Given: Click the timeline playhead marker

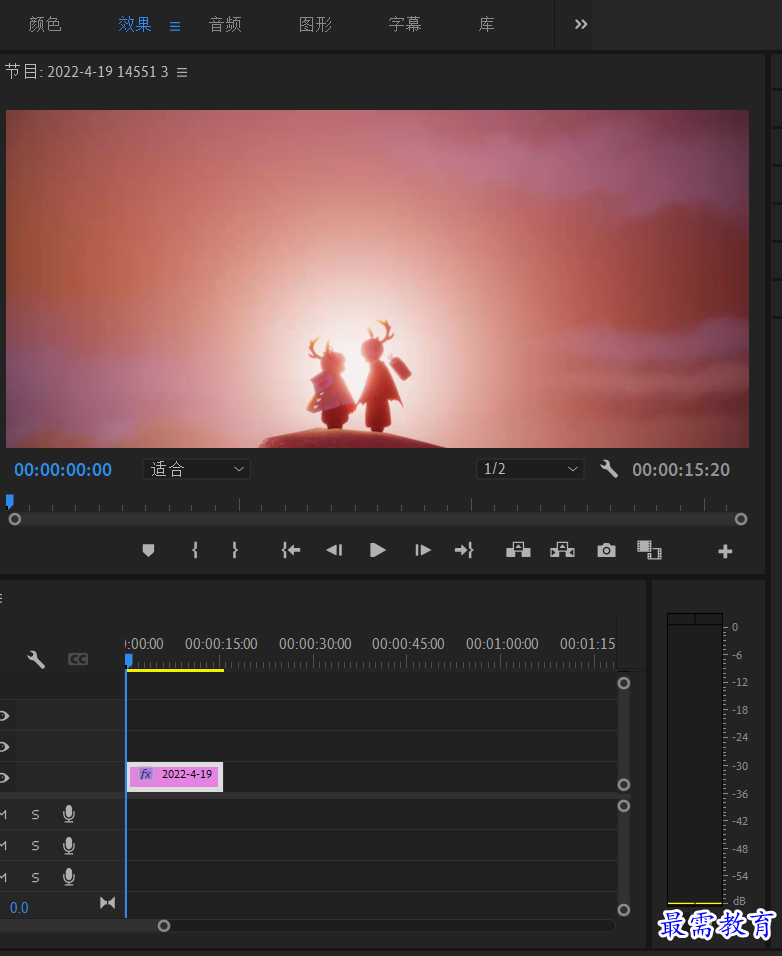Looking at the screenshot, I should click(129, 660).
